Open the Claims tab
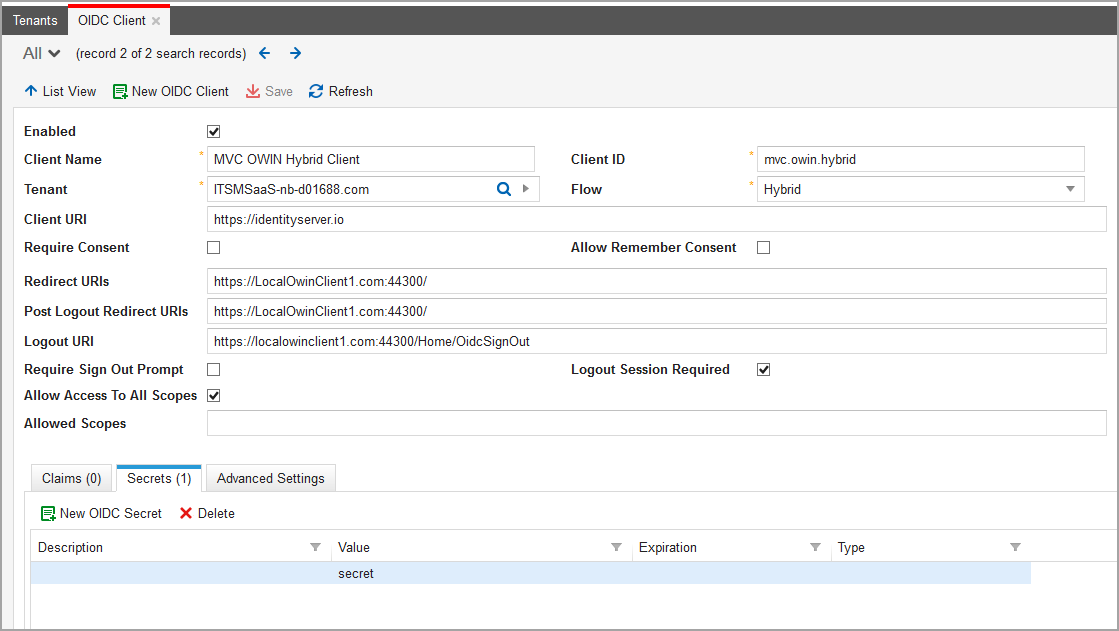This screenshot has width=1119, height=631. click(70, 478)
